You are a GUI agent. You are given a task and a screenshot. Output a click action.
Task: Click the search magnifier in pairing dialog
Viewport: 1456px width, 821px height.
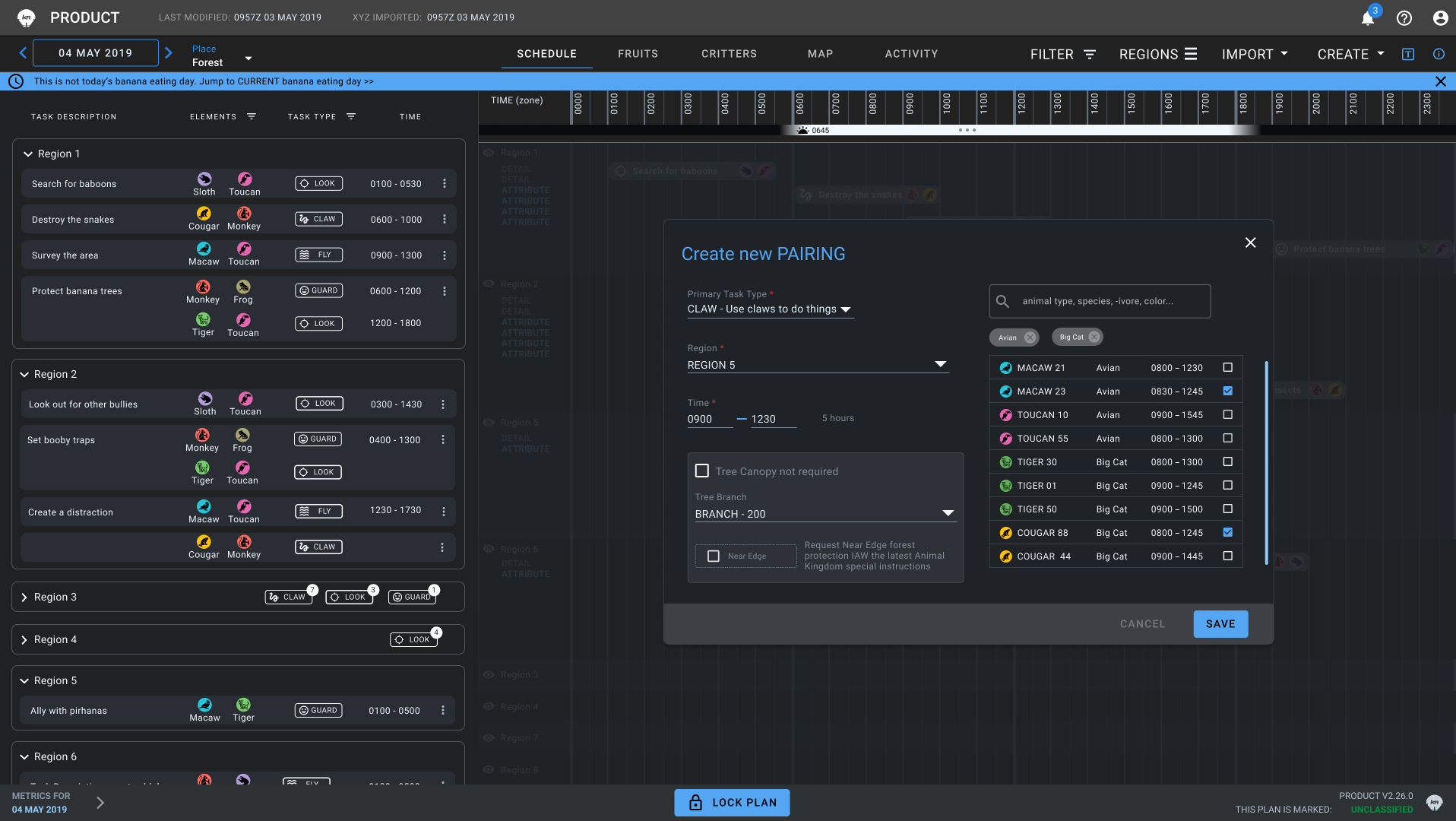point(1002,301)
